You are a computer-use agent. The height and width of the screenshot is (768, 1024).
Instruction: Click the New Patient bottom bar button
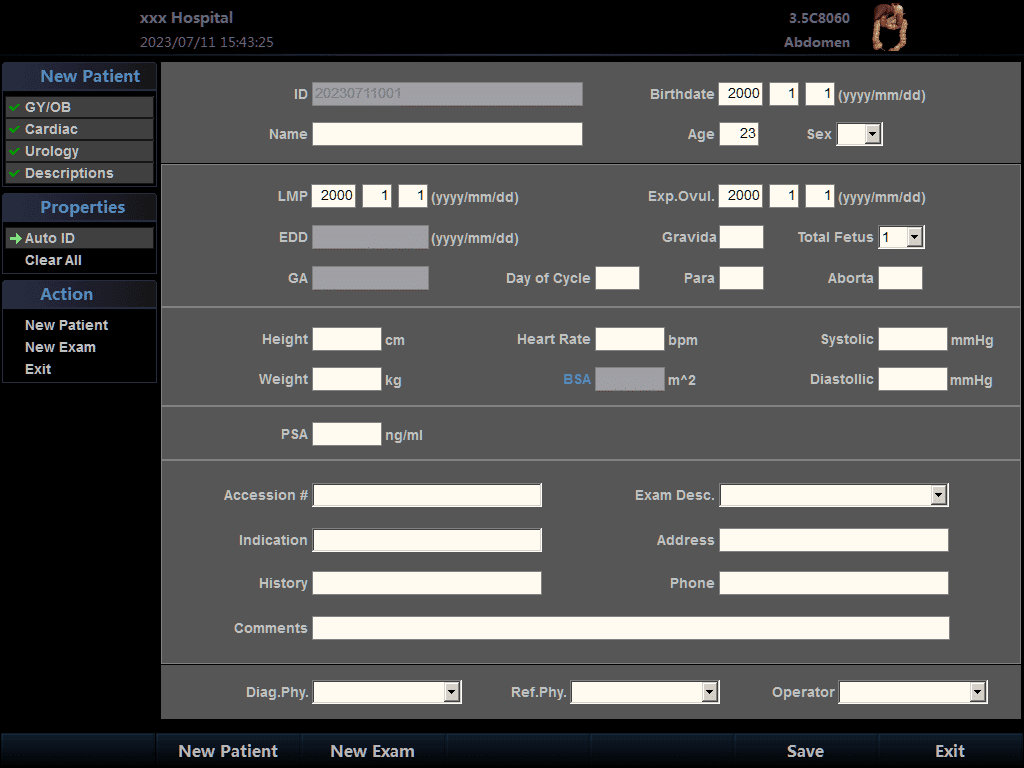(228, 751)
